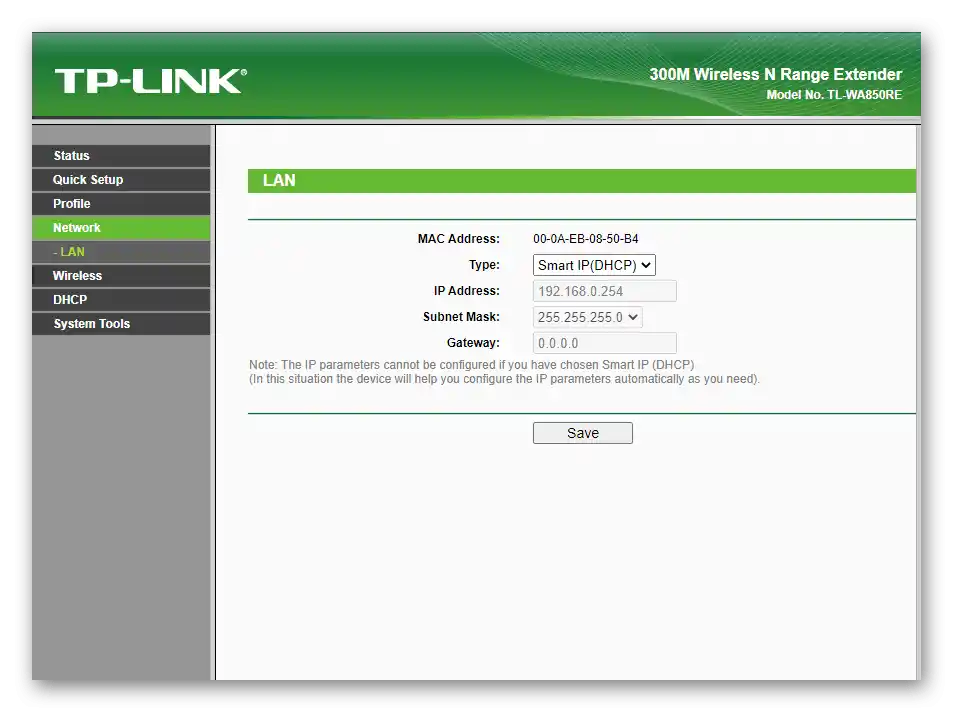This screenshot has height=712, width=953.
Task: Open the LAN submenu item
Action: pyautogui.click(x=121, y=252)
